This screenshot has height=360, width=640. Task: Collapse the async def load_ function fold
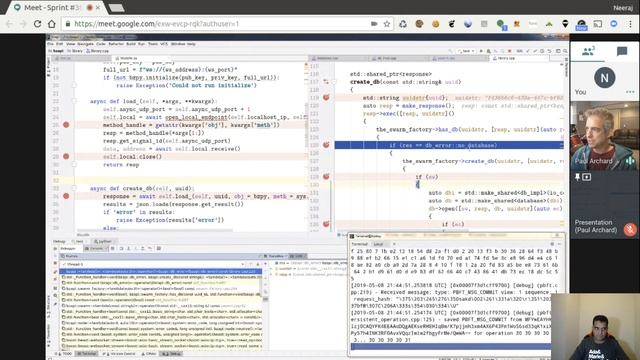click(x=74, y=101)
